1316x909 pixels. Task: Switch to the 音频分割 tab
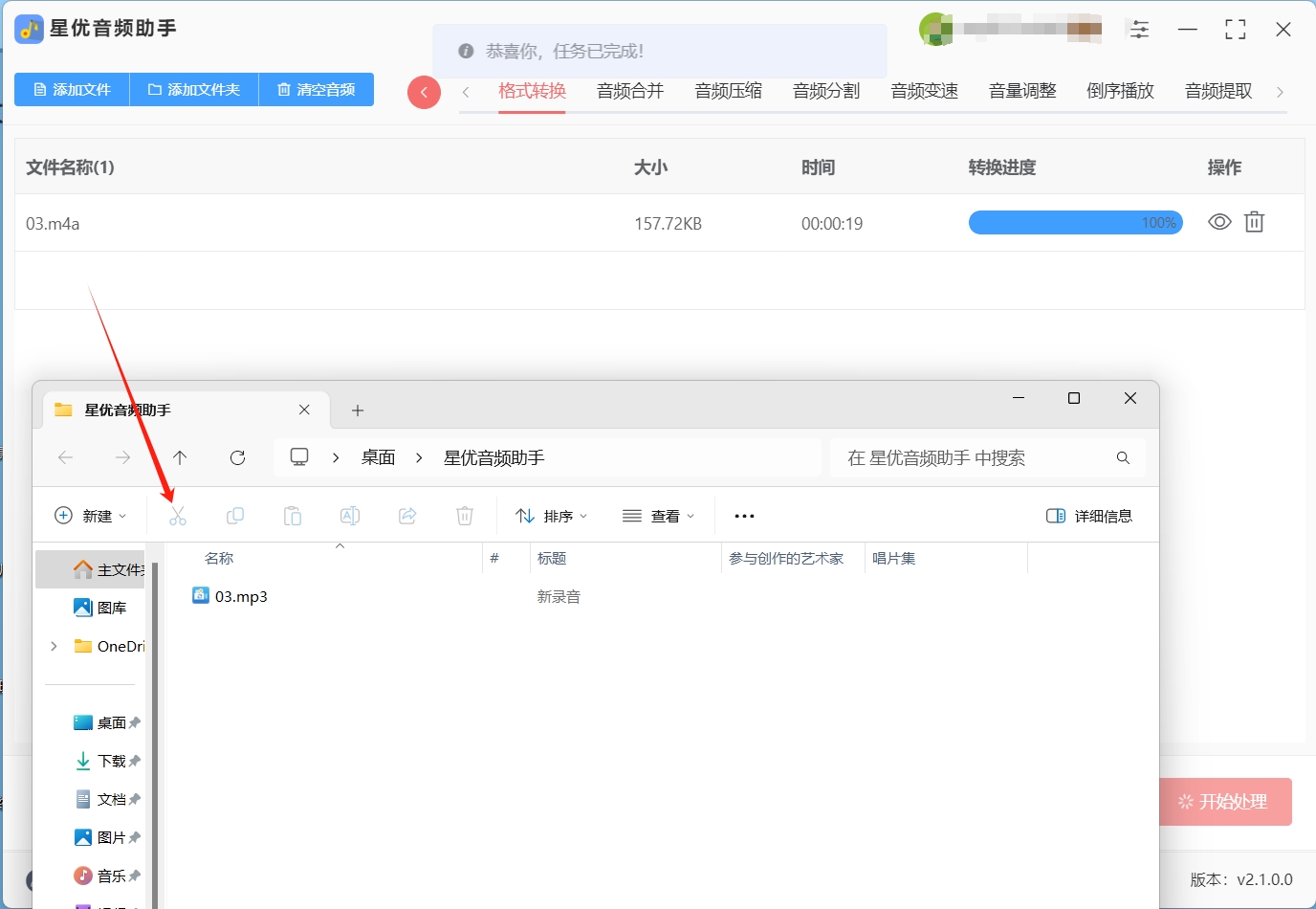826,91
